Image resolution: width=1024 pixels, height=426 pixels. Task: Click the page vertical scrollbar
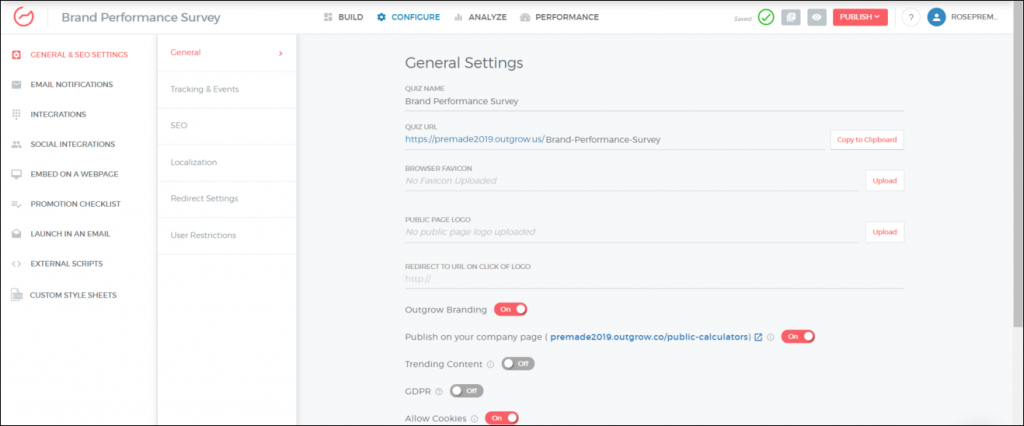1017,180
